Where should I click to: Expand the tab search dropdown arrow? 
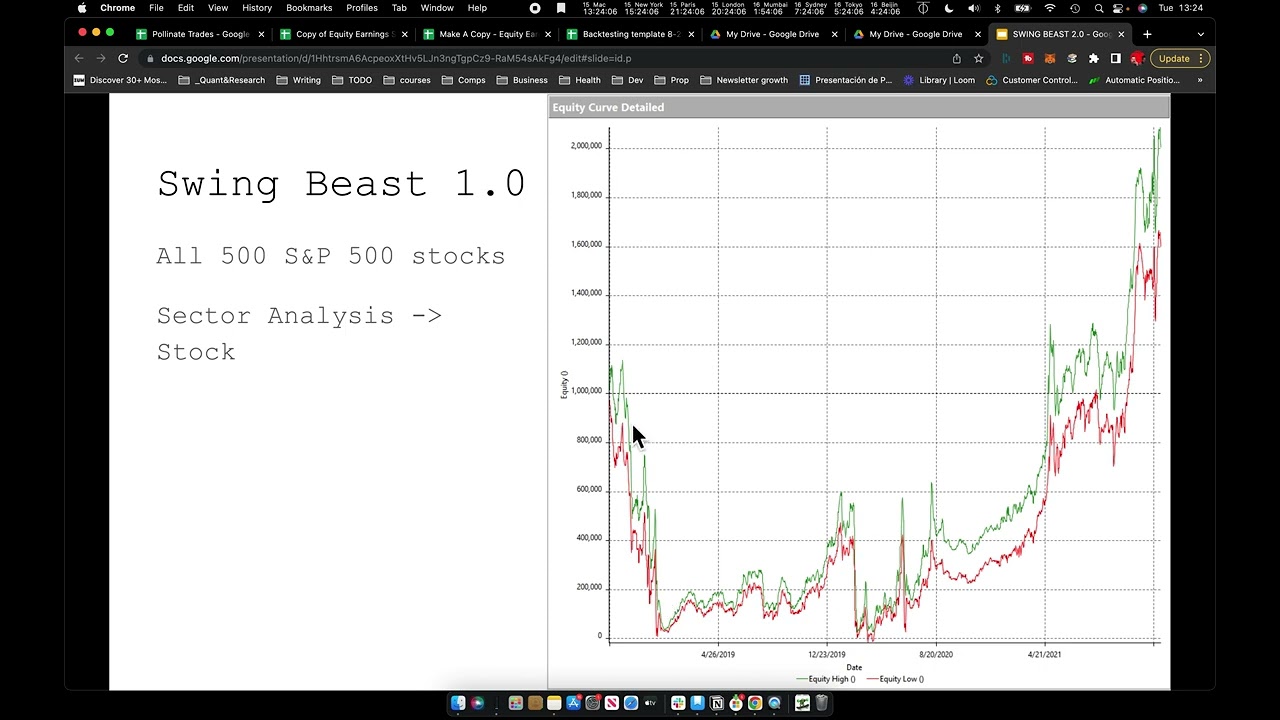(x=1201, y=34)
